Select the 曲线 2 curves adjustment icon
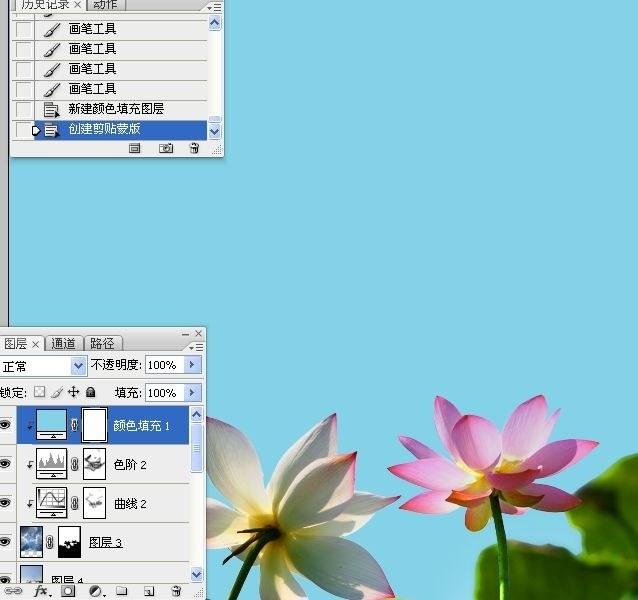The height and width of the screenshot is (600, 638). coord(52,503)
